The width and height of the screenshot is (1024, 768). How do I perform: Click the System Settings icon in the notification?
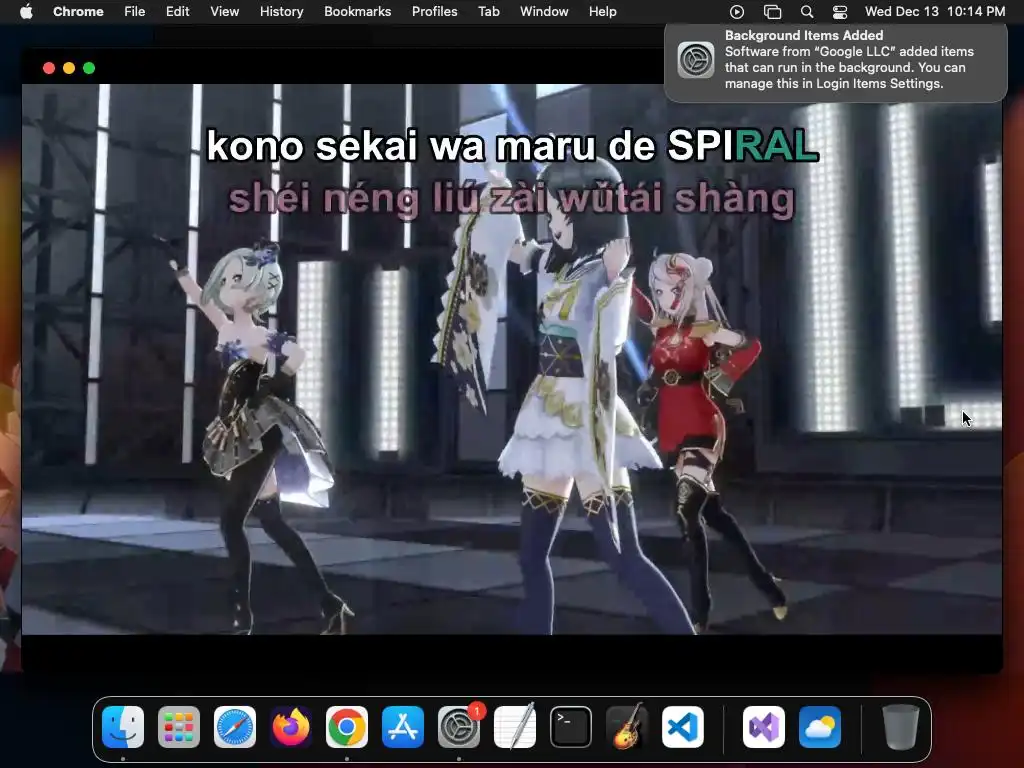coord(696,60)
